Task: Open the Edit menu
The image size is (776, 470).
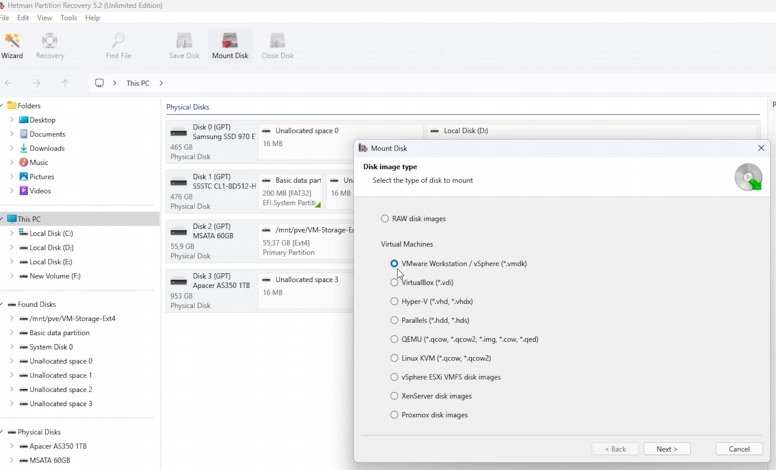Action: [23, 18]
